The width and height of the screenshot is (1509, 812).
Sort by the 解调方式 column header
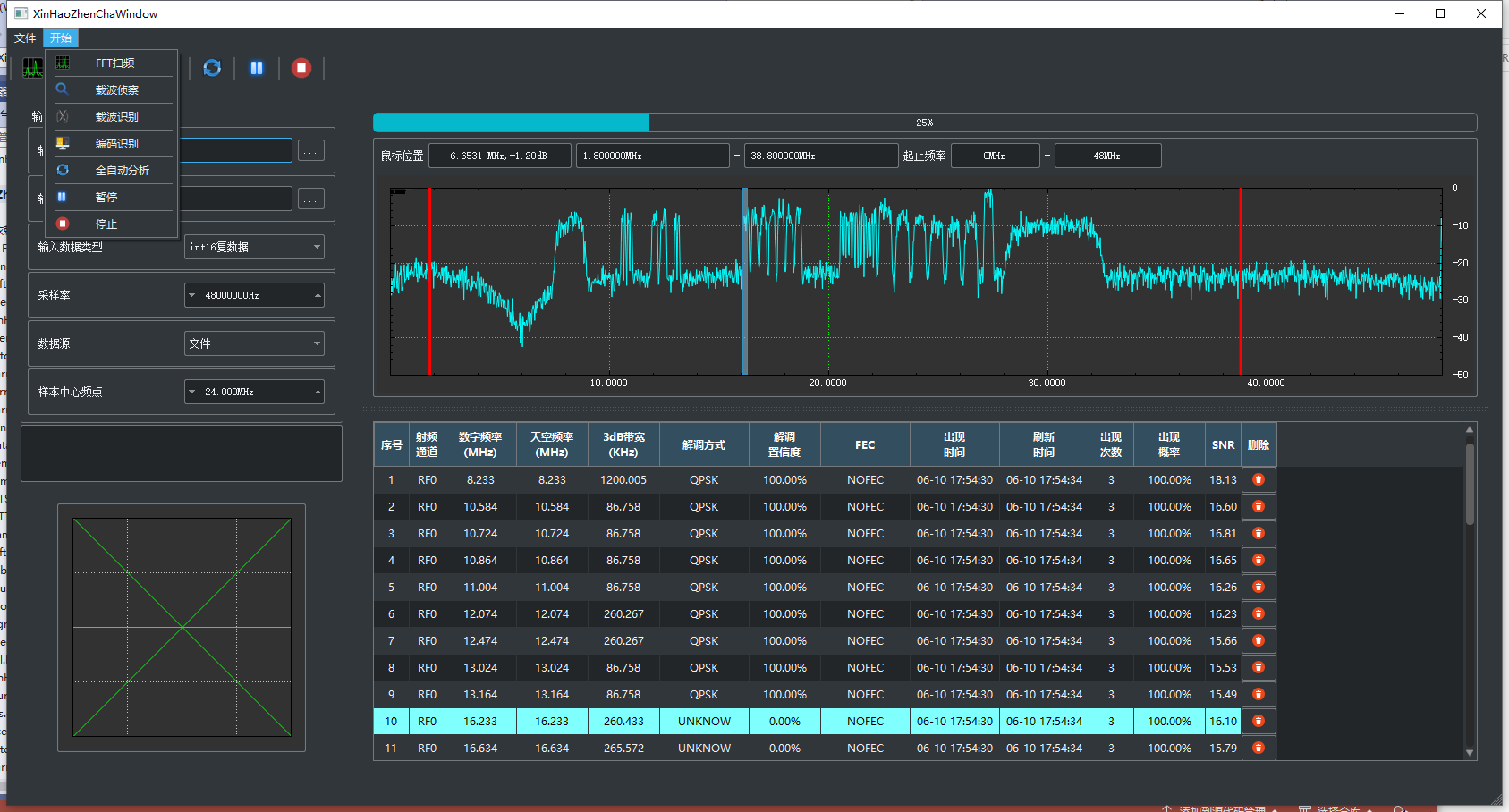tap(704, 444)
